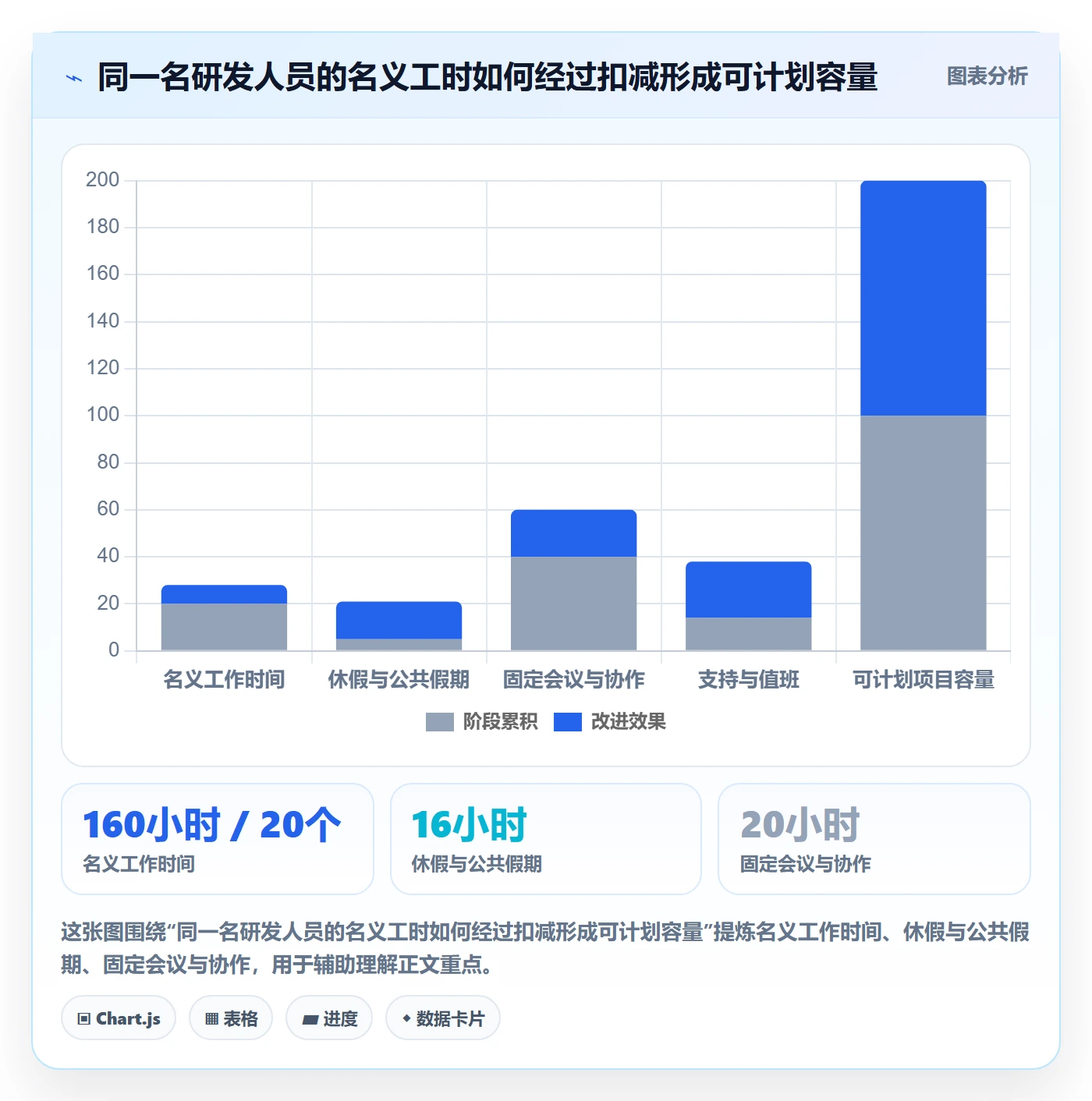
Task: Click the 可计划项目容量 axis label
Action: pyautogui.click(x=923, y=679)
